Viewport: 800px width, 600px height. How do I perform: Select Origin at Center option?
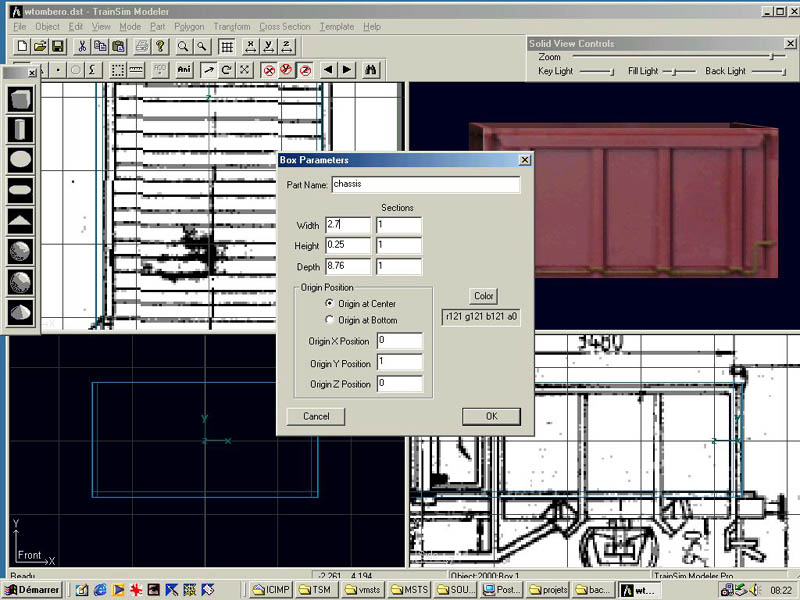click(x=331, y=303)
